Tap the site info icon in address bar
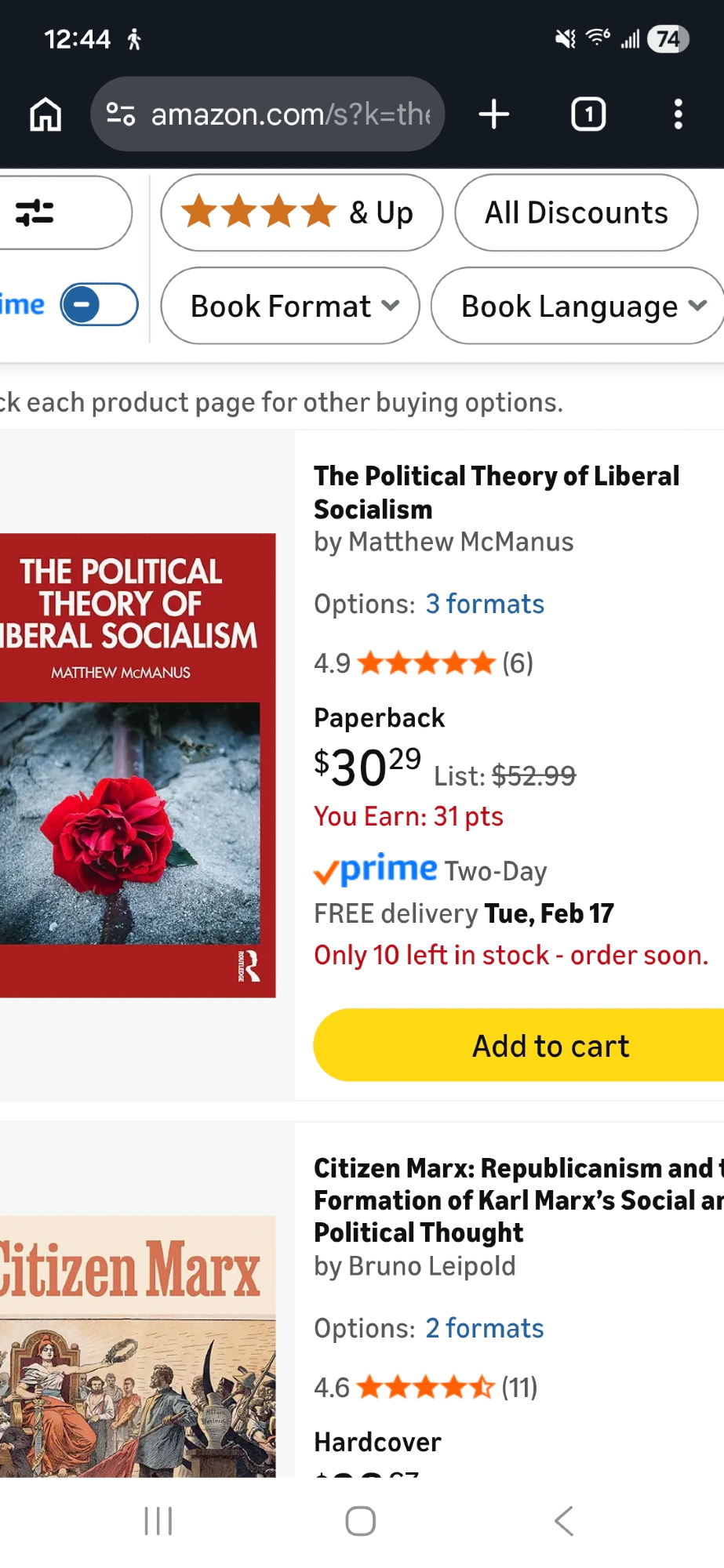 [121, 114]
